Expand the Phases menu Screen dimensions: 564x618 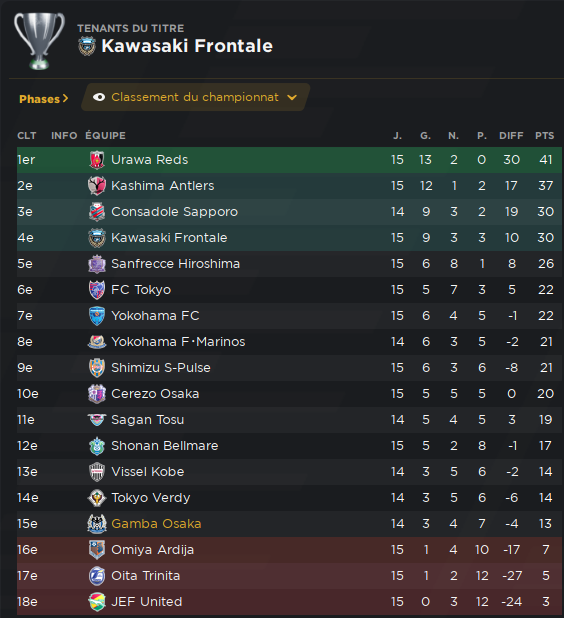coord(43,99)
